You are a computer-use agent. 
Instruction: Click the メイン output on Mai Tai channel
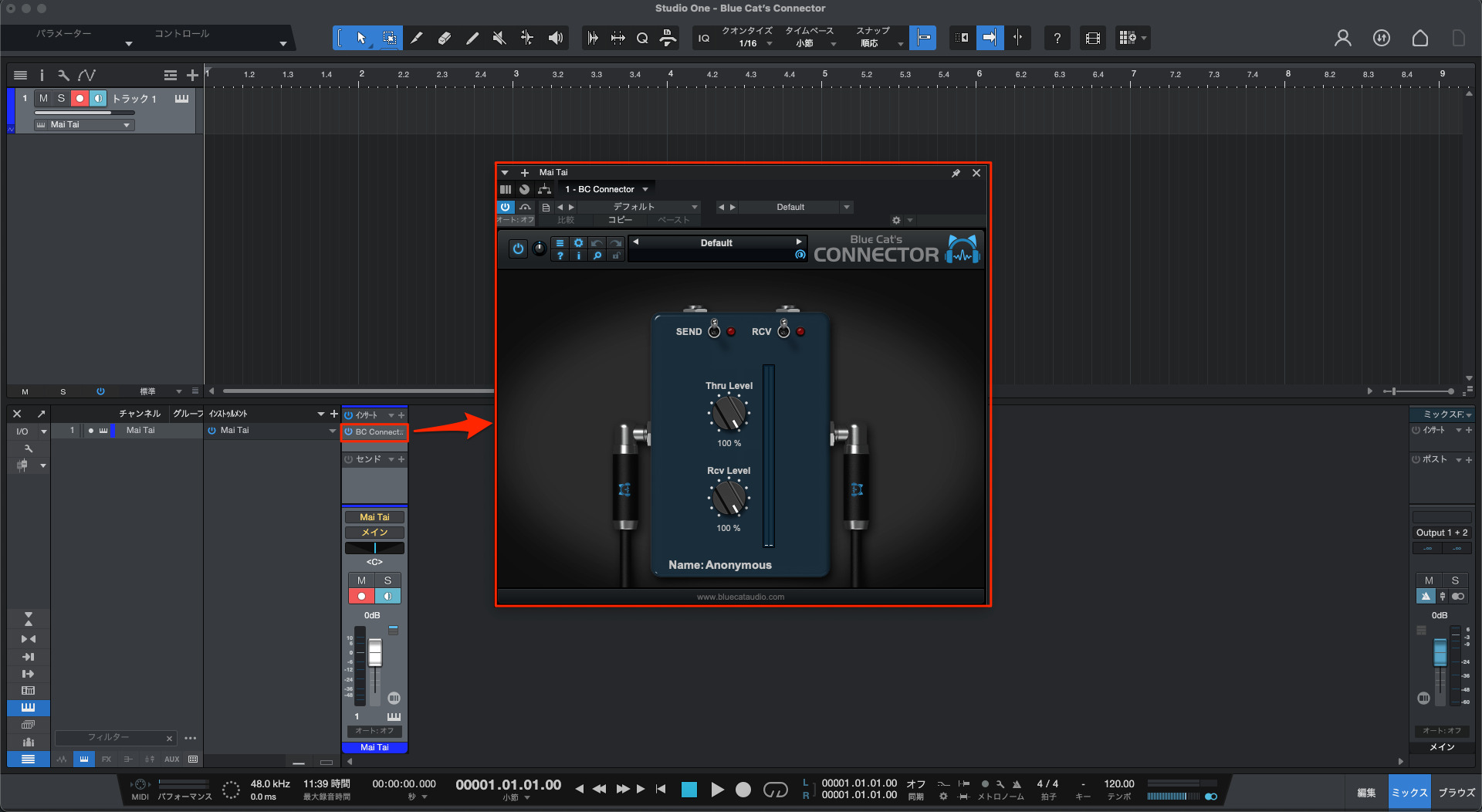(374, 533)
